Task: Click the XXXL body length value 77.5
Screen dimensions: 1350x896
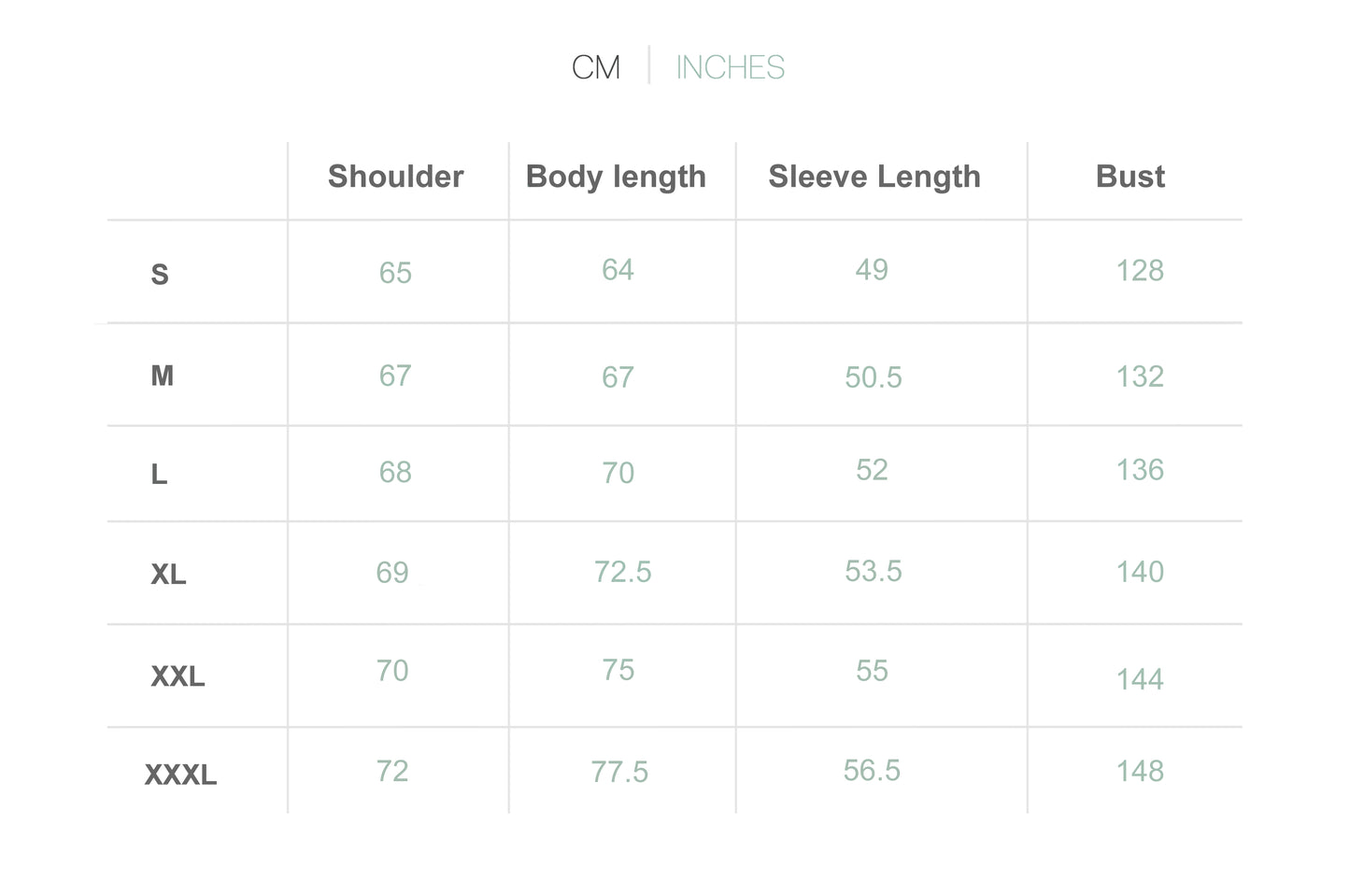Action: pos(619,773)
